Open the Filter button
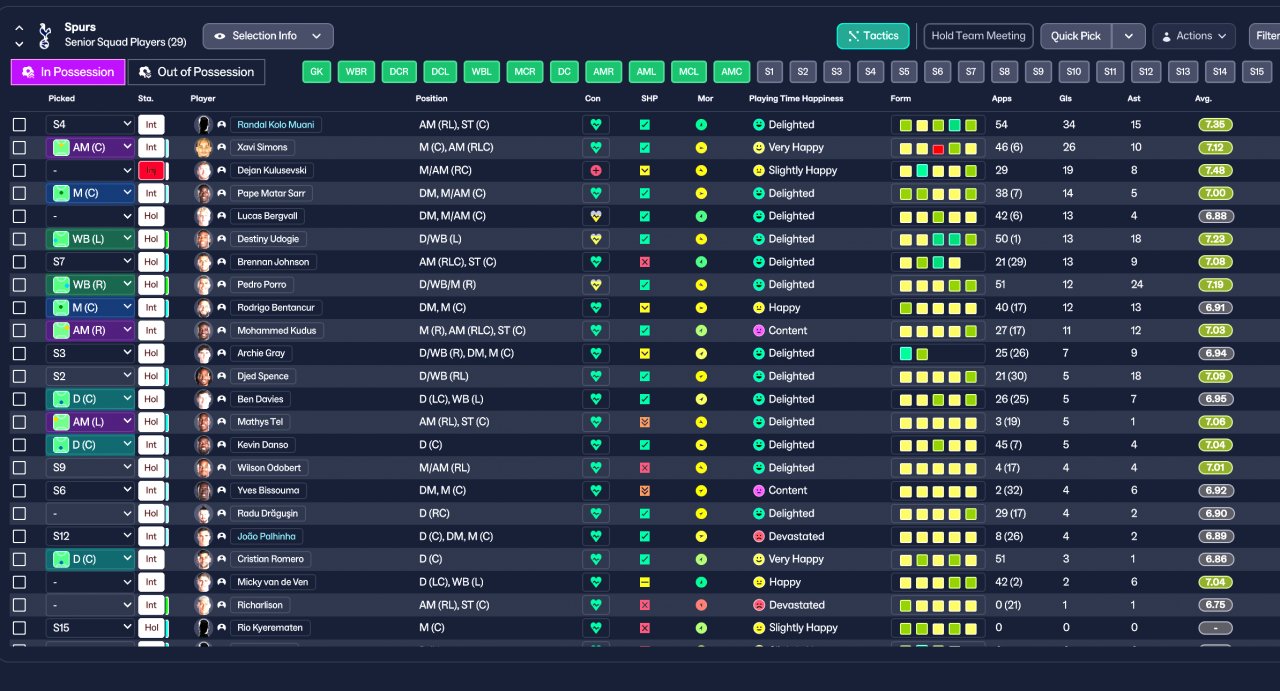 coord(1266,36)
